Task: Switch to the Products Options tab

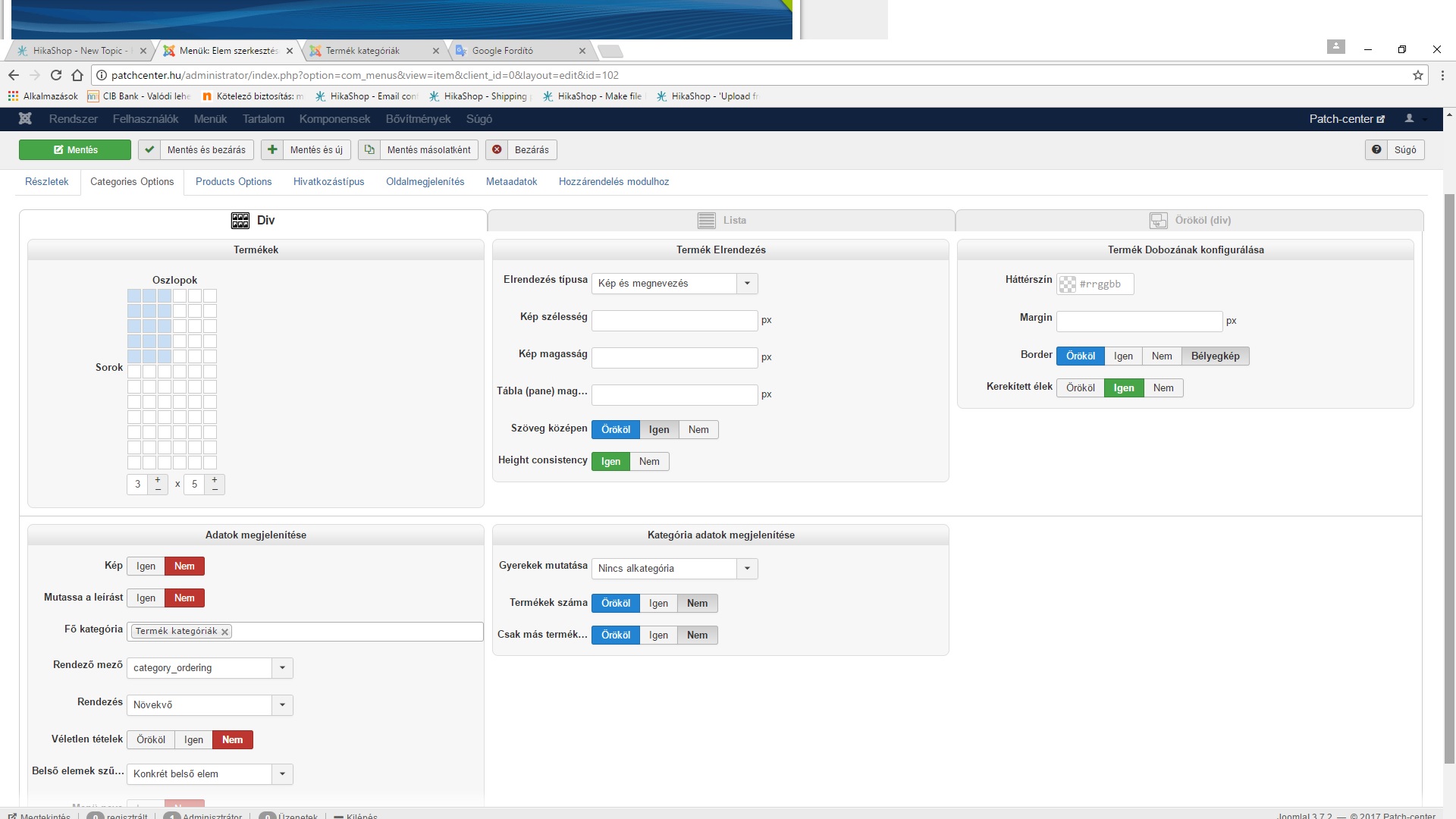Action: coord(234,182)
